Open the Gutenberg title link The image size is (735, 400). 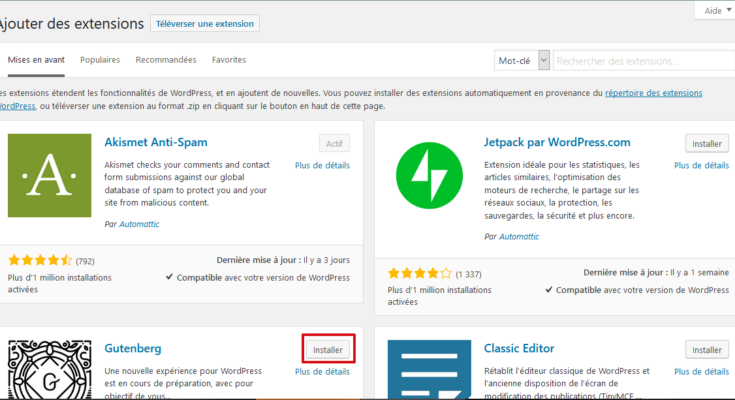coord(133,348)
